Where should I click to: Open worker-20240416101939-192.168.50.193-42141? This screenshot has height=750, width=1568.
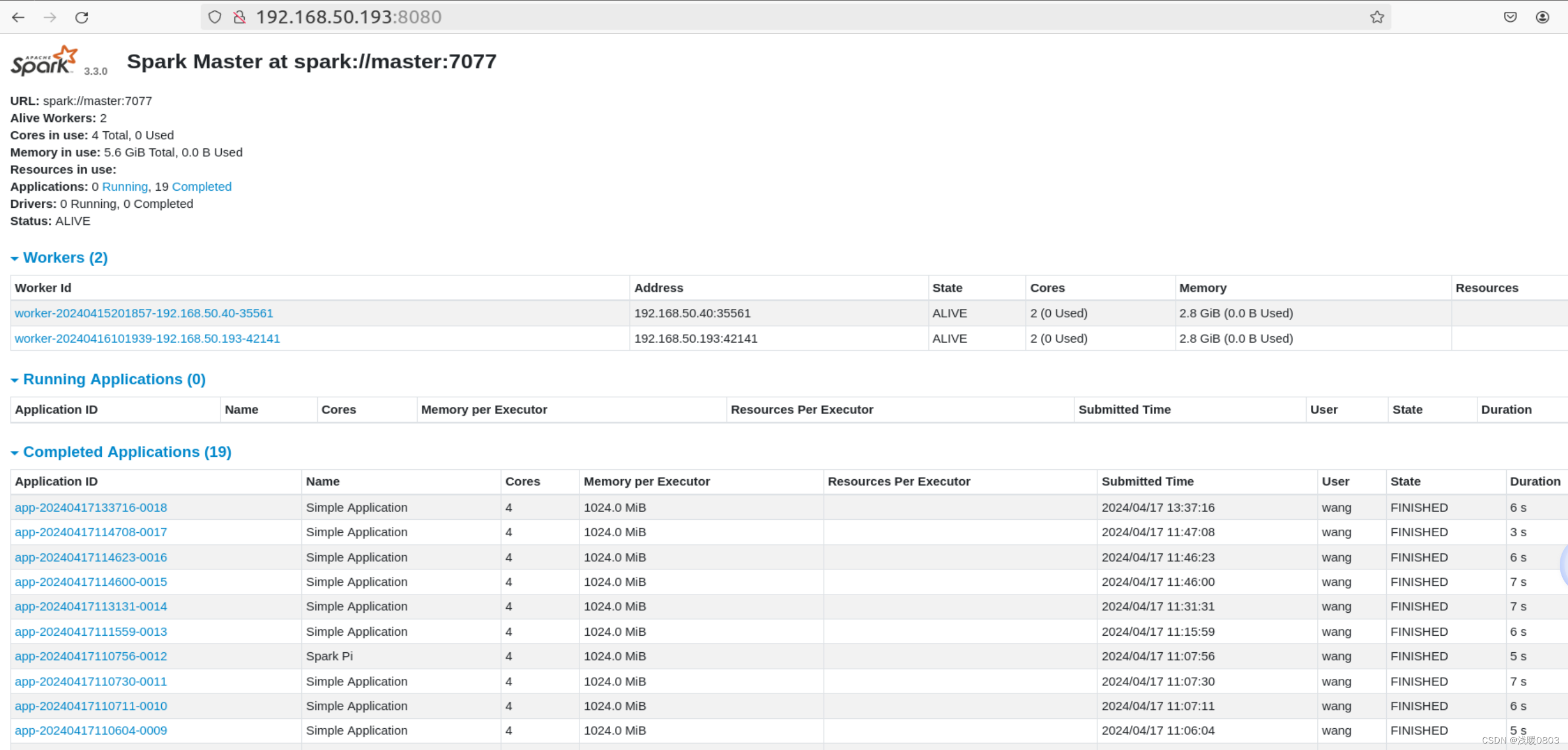[147, 339]
